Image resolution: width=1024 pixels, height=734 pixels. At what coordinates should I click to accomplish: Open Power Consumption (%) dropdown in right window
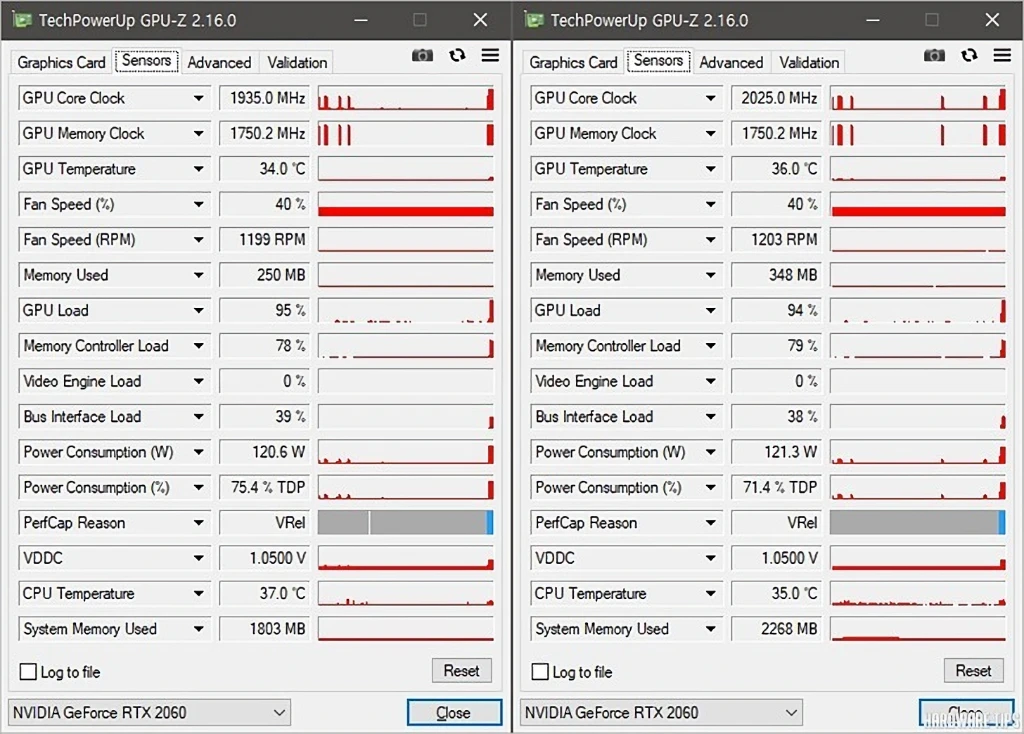click(x=710, y=487)
